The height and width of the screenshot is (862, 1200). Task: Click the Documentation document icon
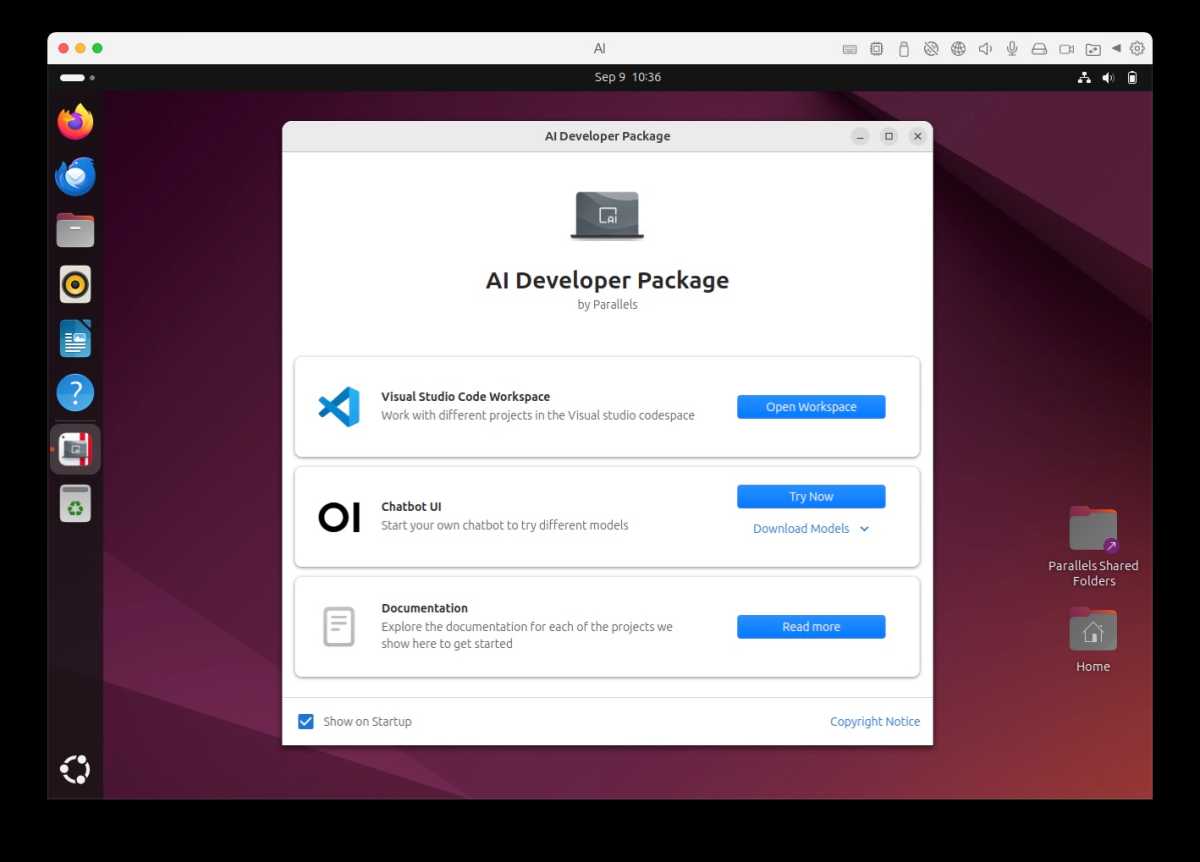pos(338,627)
